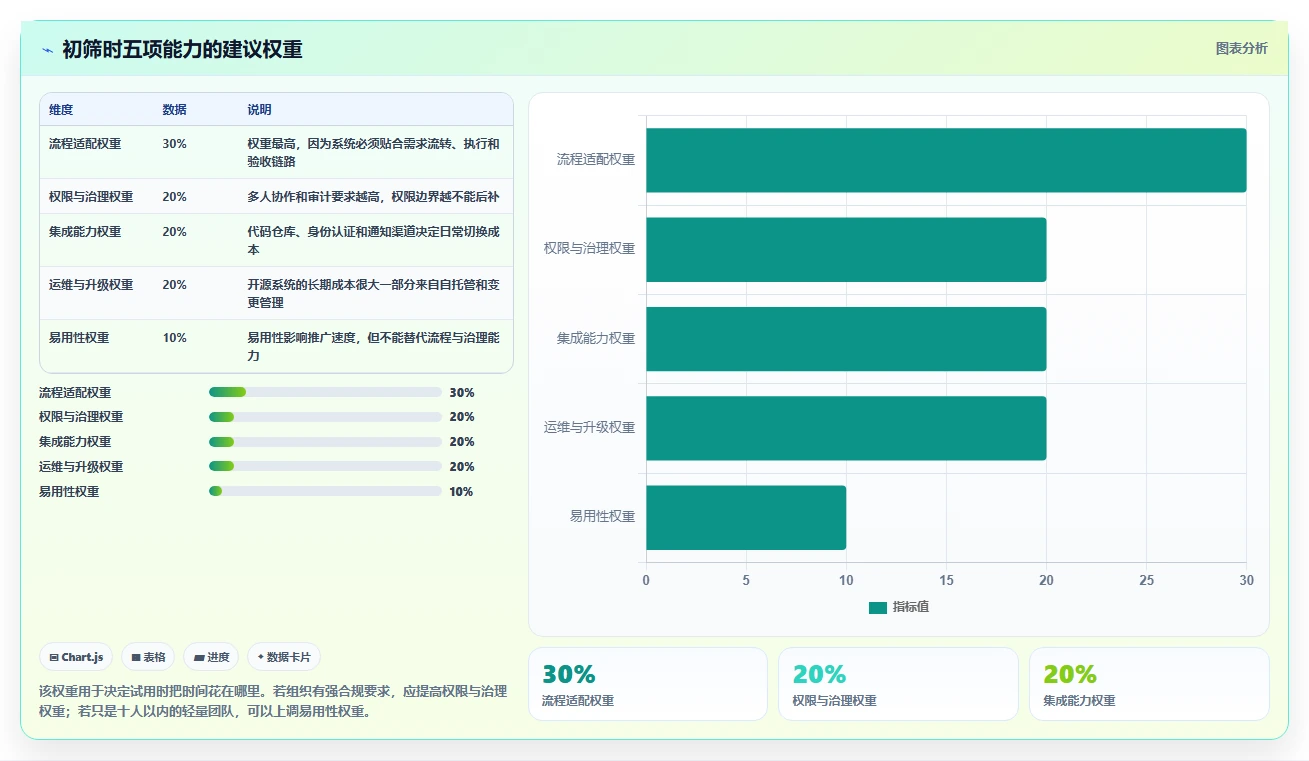This screenshot has height=761, width=1309.
Task: Select the 易用性权重 table row cell
Action: click(79, 338)
